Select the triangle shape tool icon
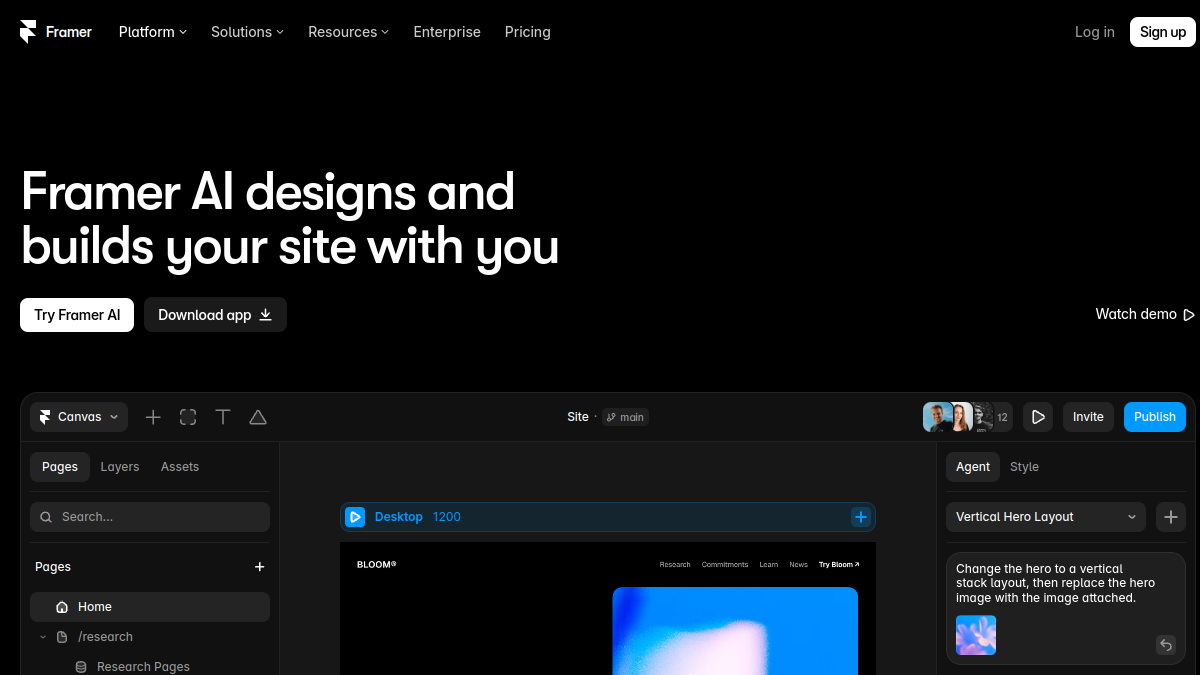This screenshot has width=1200, height=675. (x=258, y=417)
